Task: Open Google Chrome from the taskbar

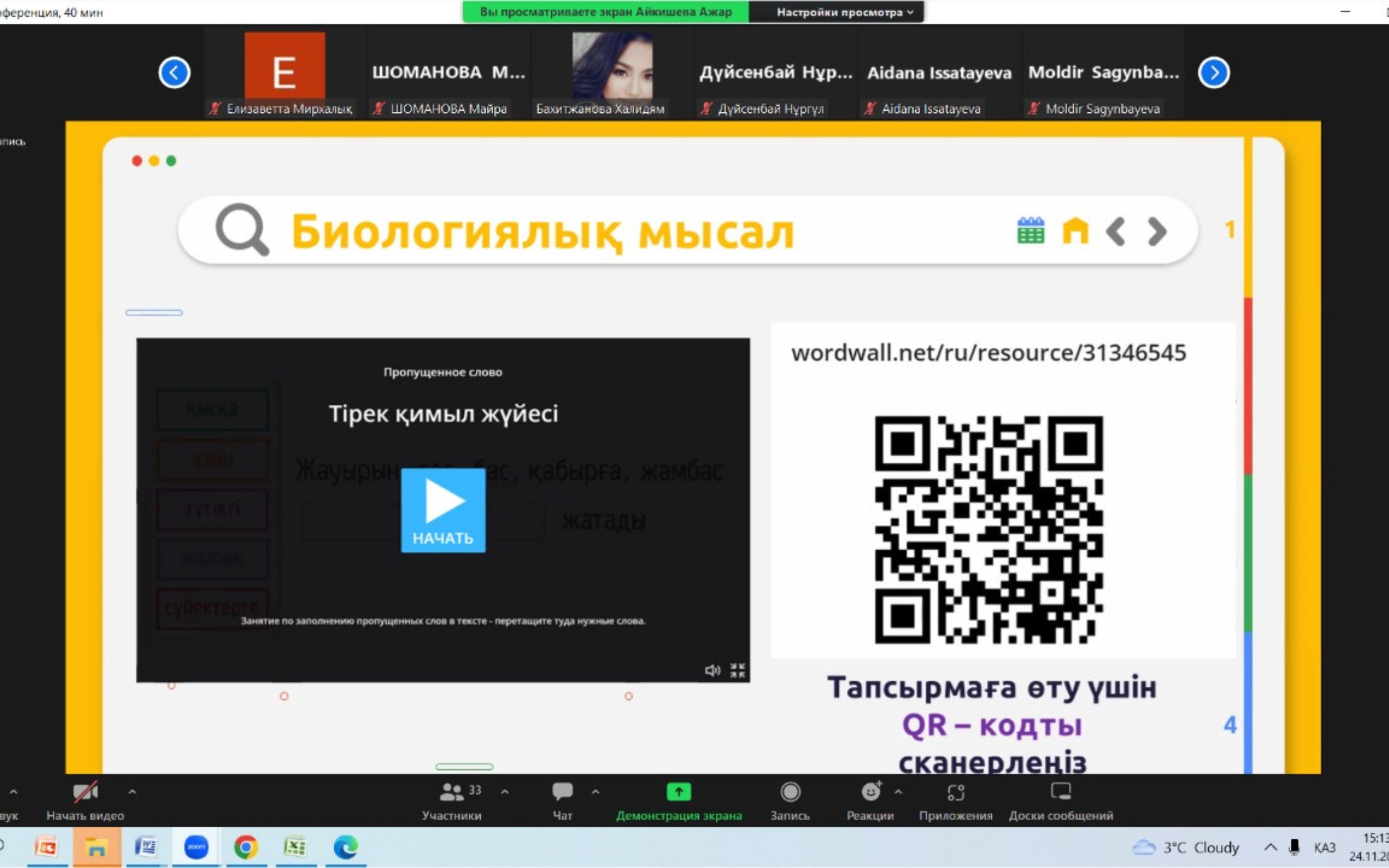Action: click(x=246, y=847)
